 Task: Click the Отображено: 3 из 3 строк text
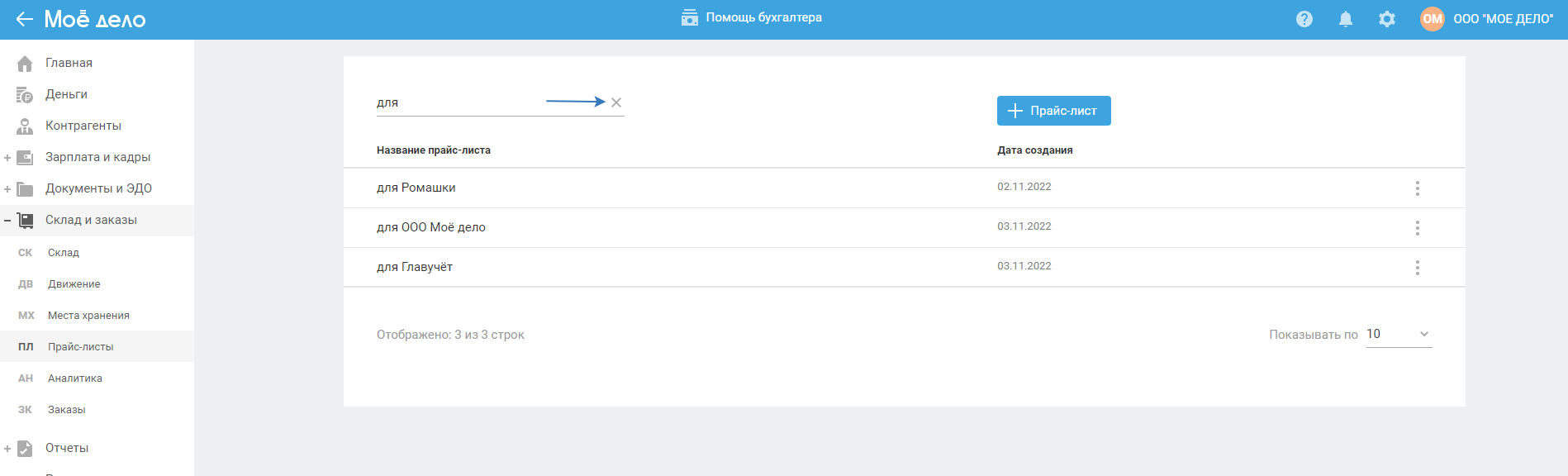[x=450, y=335]
